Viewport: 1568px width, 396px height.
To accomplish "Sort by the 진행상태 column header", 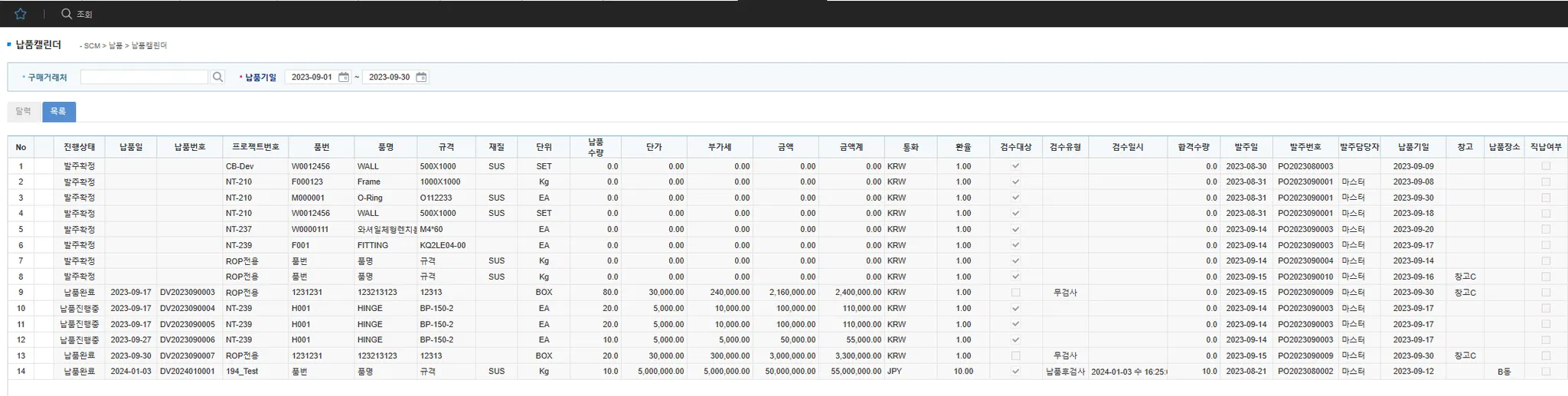I will click(x=80, y=147).
